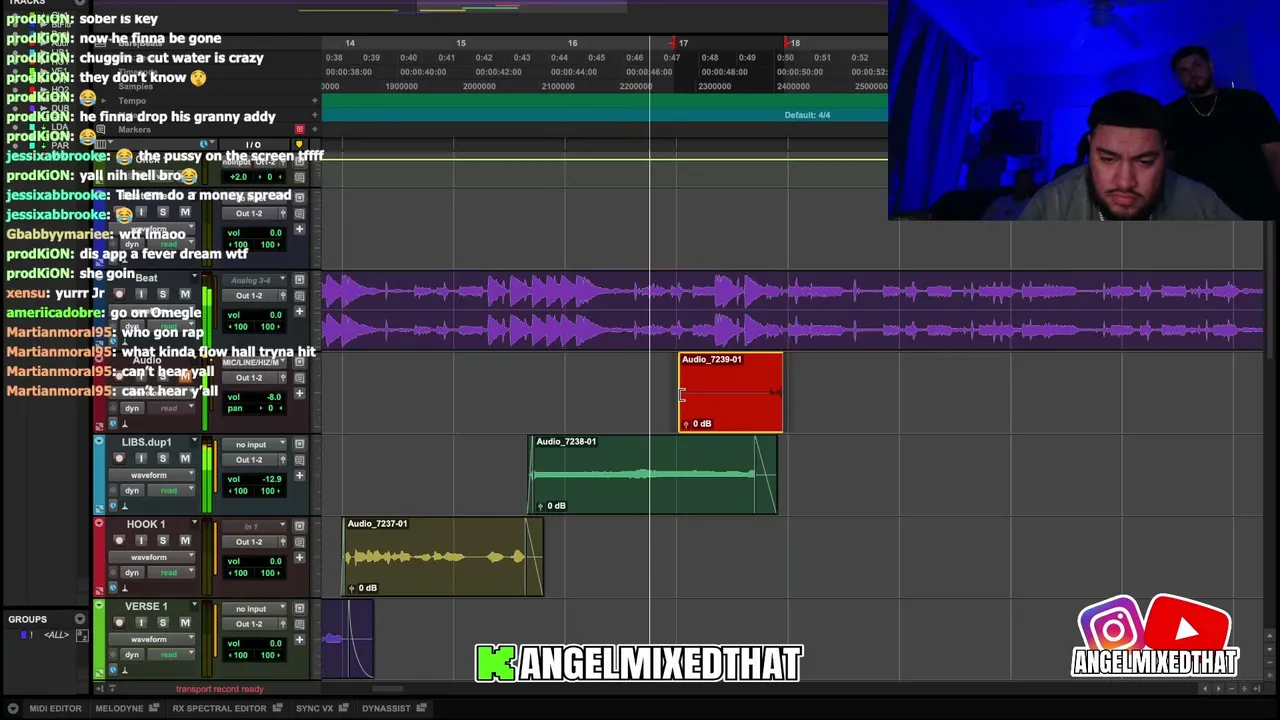The height and width of the screenshot is (720, 1280).
Task: Select the Audio_7237-01 yellow clip
Action: pyautogui.click(x=443, y=557)
